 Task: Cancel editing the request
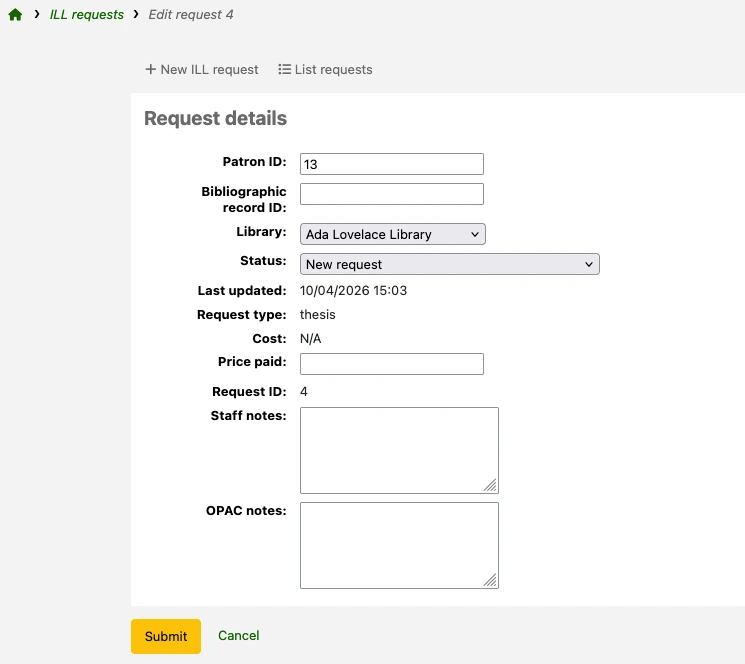[239, 636]
